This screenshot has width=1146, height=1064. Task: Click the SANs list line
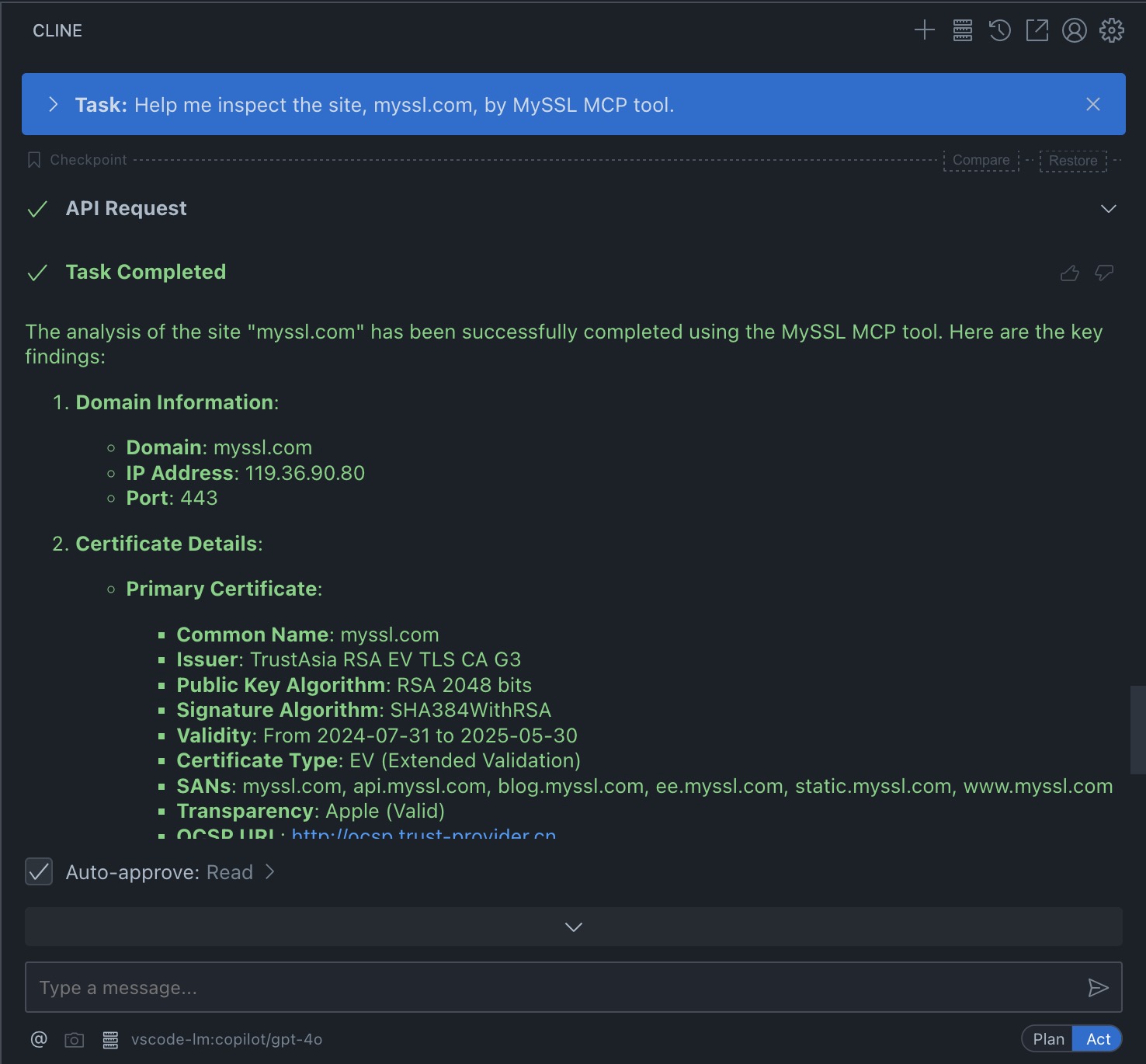(645, 786)
